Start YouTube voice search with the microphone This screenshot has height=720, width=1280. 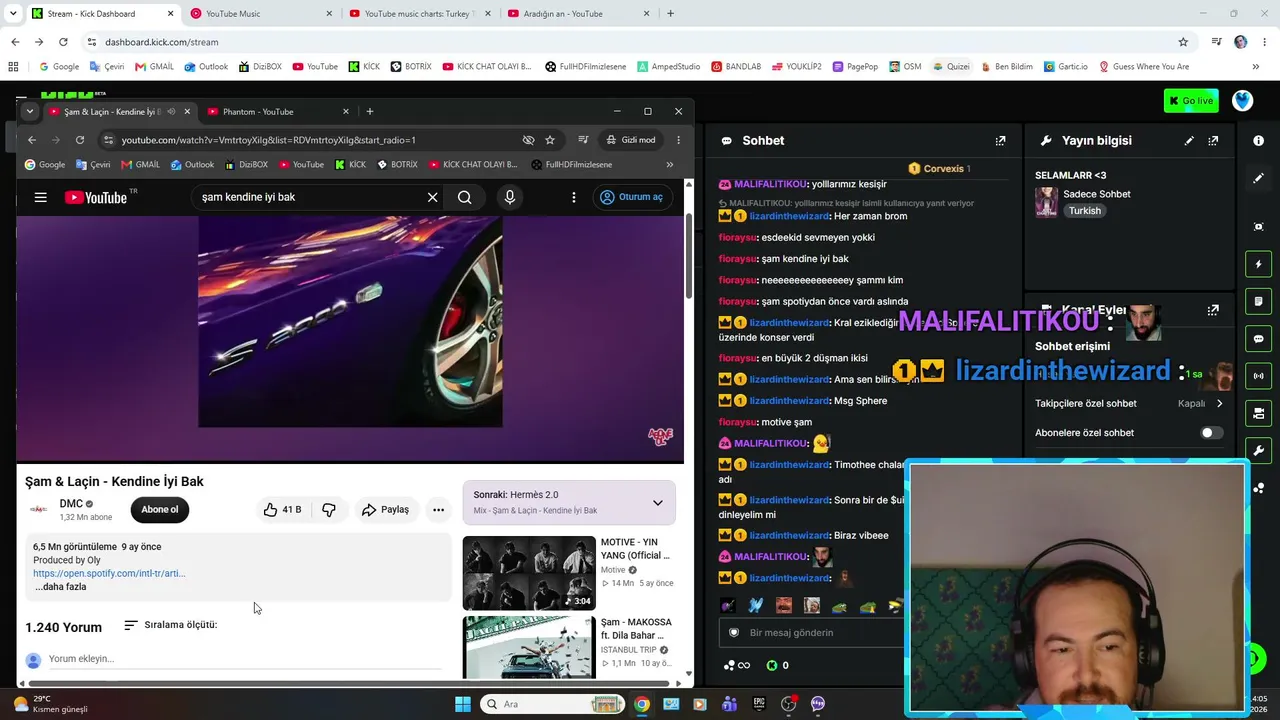(x=510, y=197)
